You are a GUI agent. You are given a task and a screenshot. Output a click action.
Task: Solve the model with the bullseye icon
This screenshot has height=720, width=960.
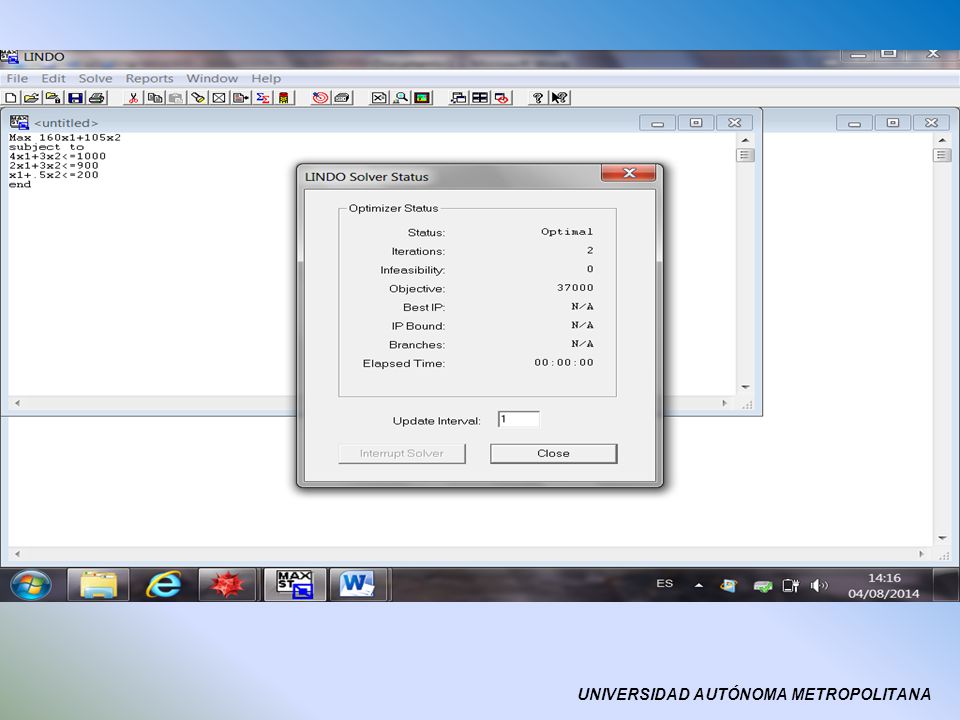click(x=320, y=98)
